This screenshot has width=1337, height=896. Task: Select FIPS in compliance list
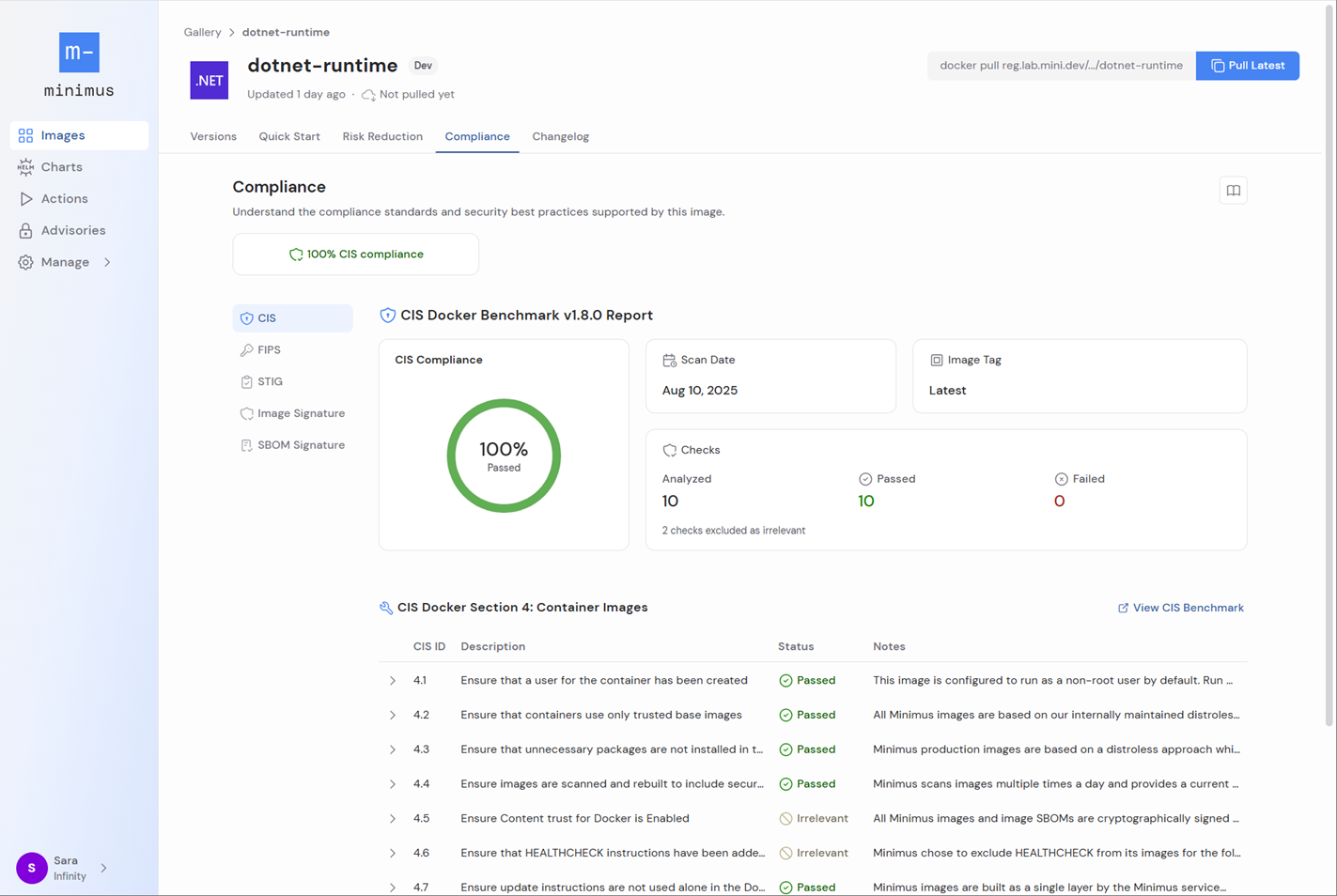pos(292,350)
